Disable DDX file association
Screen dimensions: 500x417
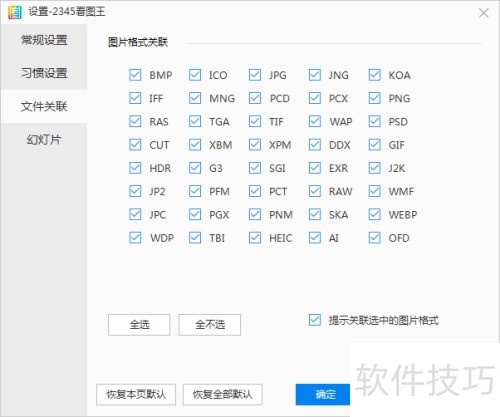(315, 145)
